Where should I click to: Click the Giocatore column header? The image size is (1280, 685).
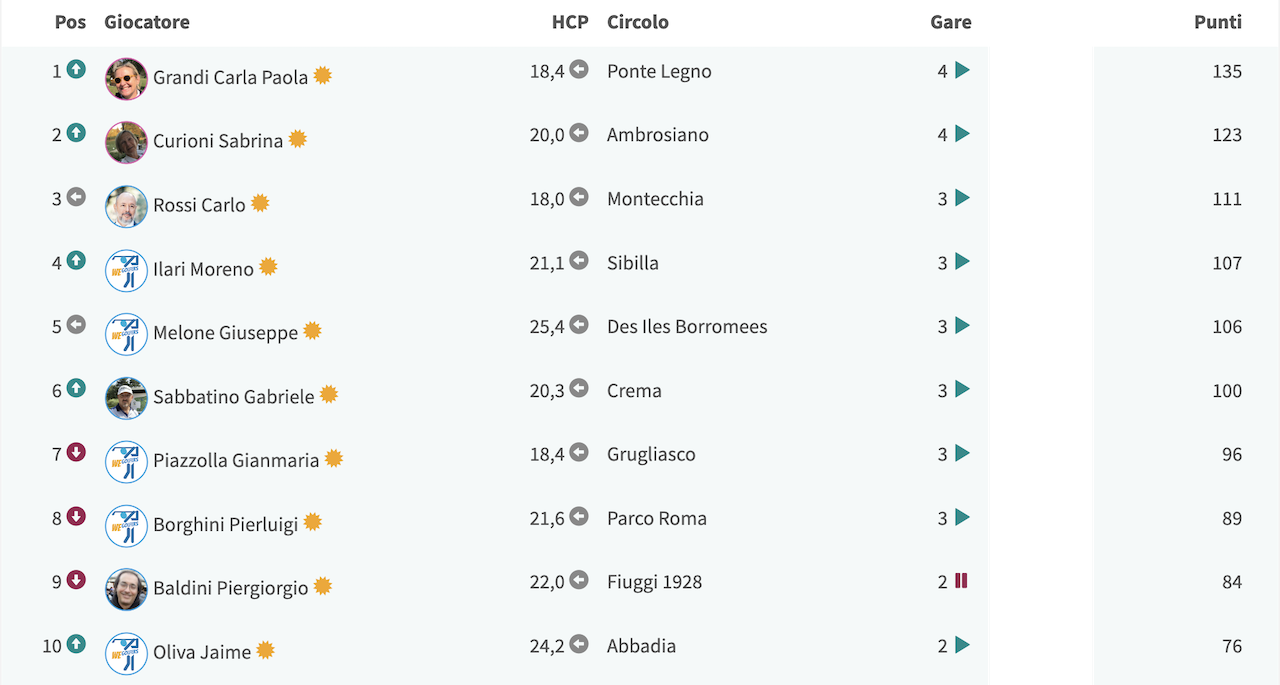[x=147, y=21]
